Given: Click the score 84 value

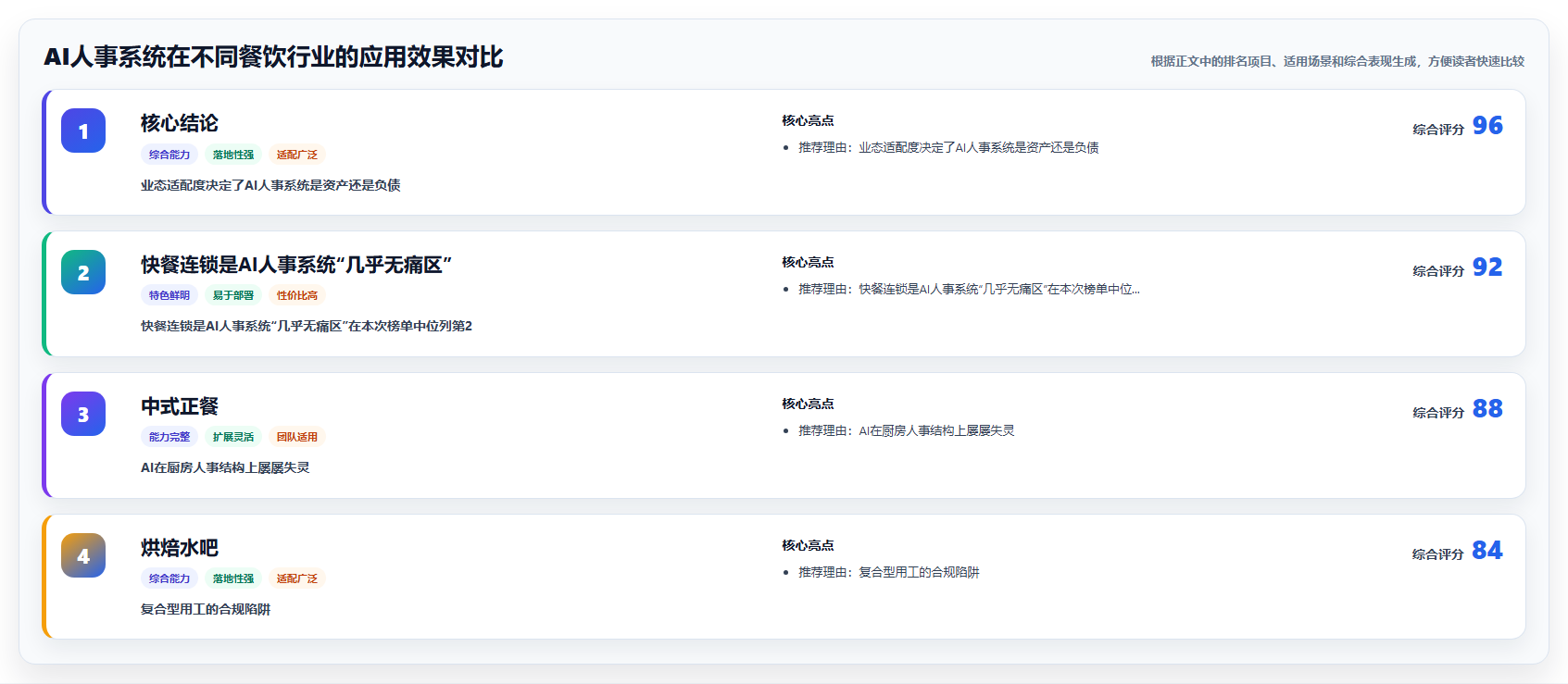Looking at the screenshot, I should pyautogui.click(x=1487, y=551).
